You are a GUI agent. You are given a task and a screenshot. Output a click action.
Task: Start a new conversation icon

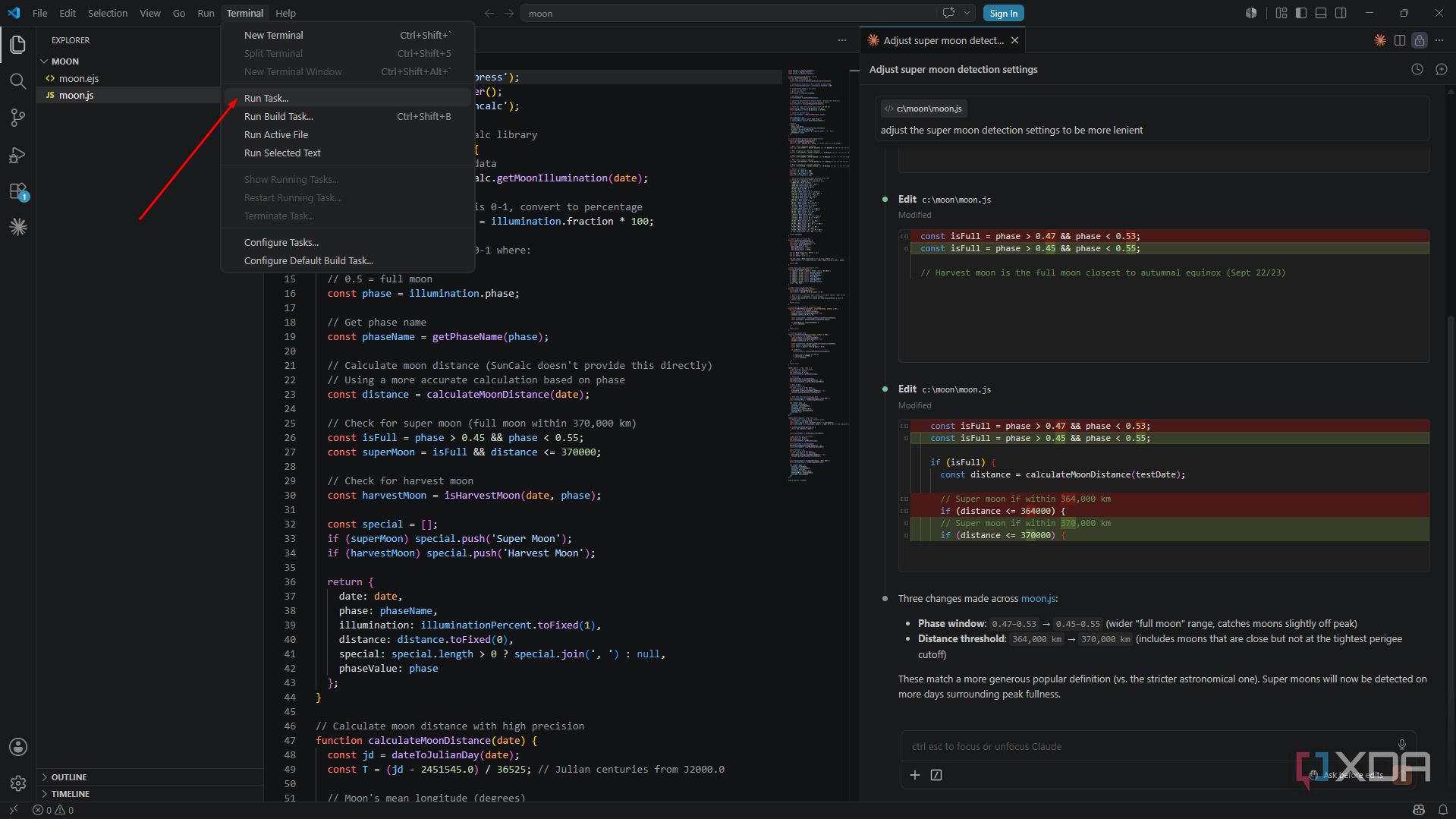pyautogui.click(x=1442, y=69)
